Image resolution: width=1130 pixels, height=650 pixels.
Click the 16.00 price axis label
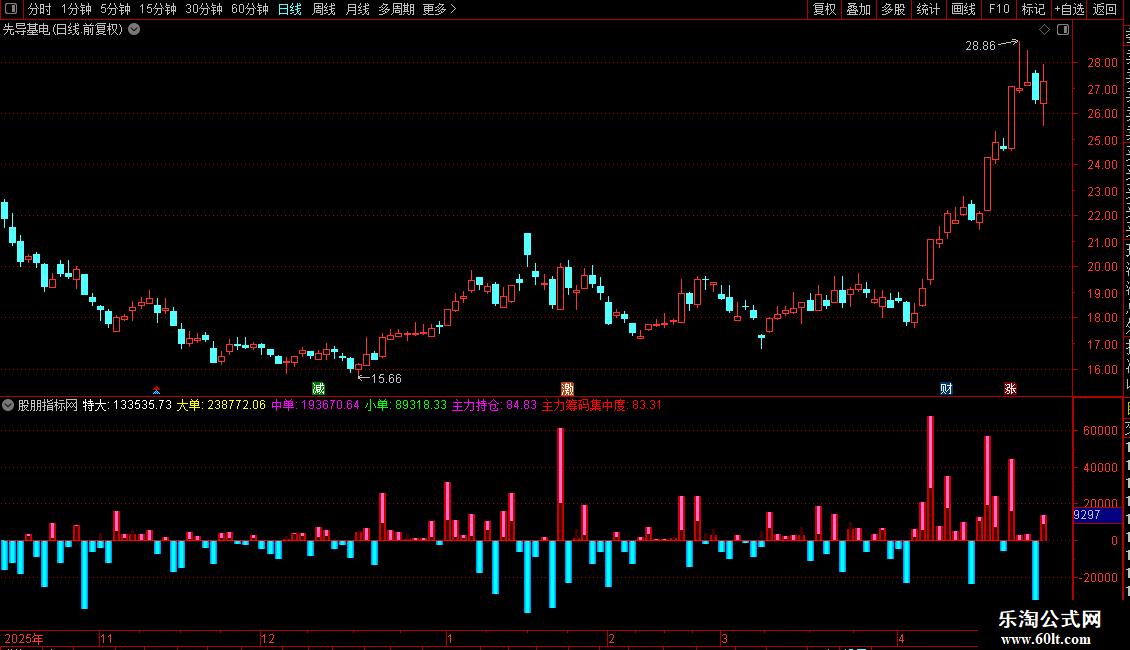tap(1103, 370)
